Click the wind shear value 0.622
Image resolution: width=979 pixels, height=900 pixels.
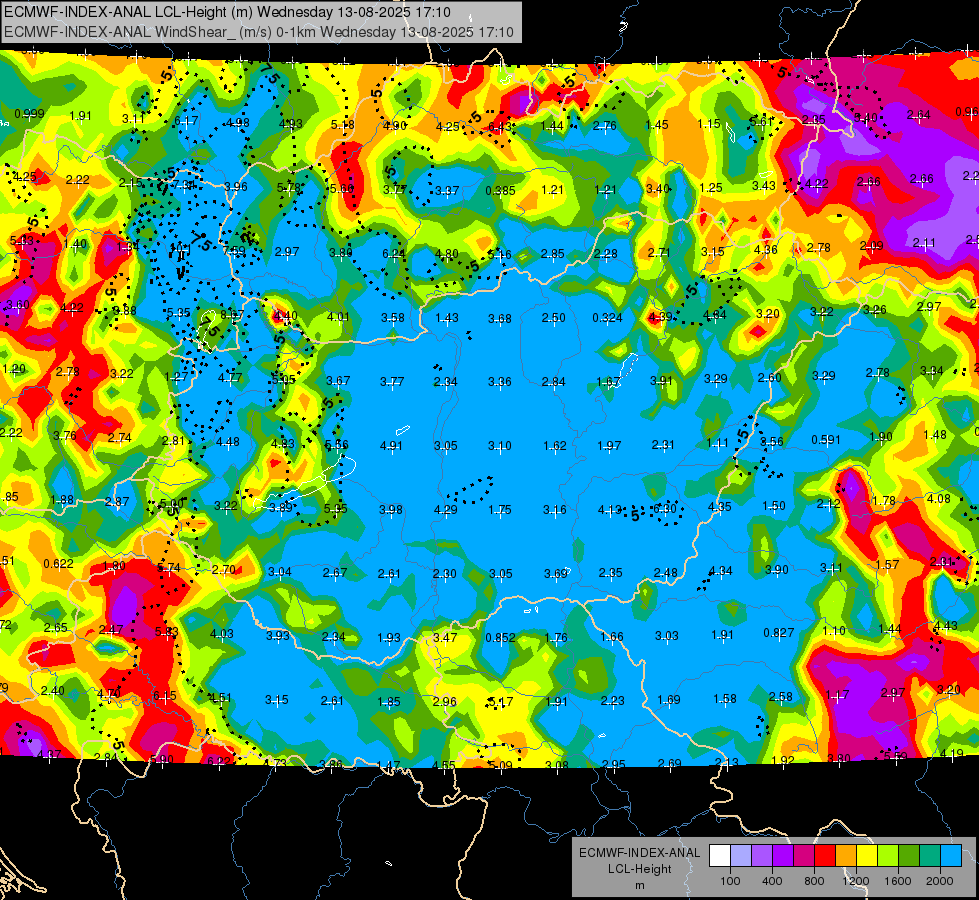tap(59, 563)
